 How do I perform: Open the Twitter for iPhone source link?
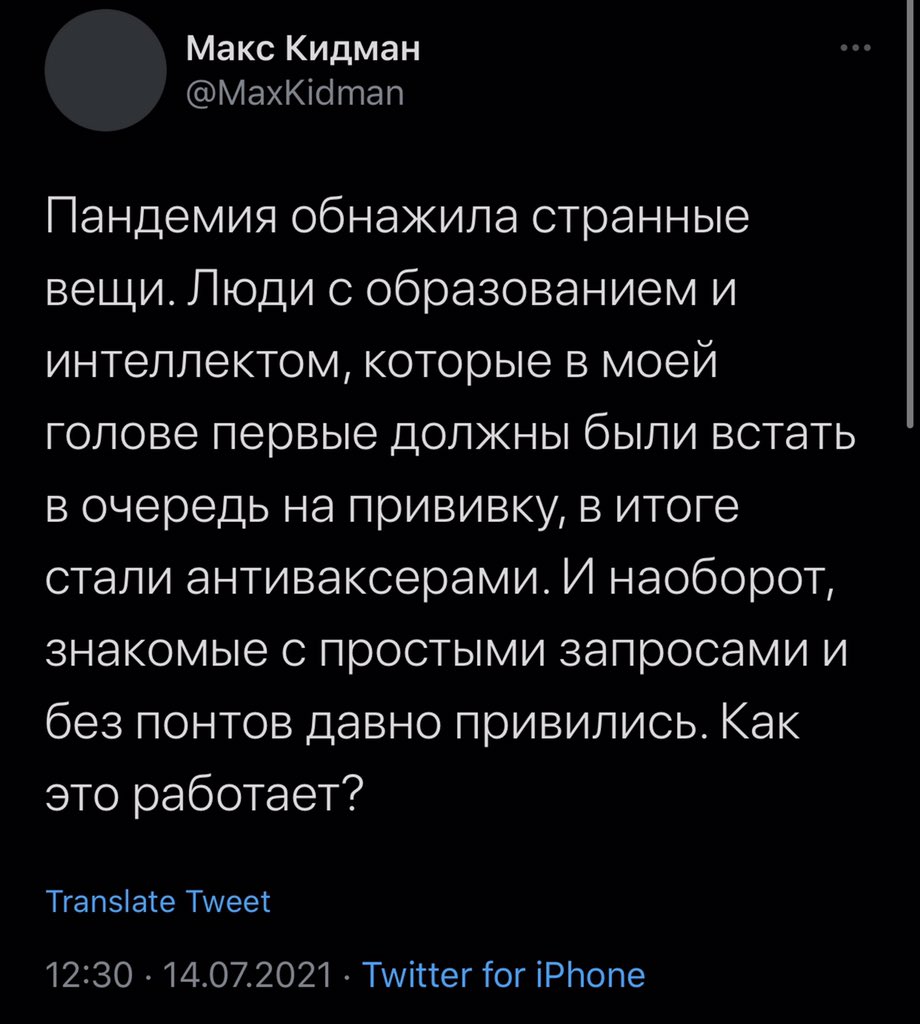(x=503, y=975)
